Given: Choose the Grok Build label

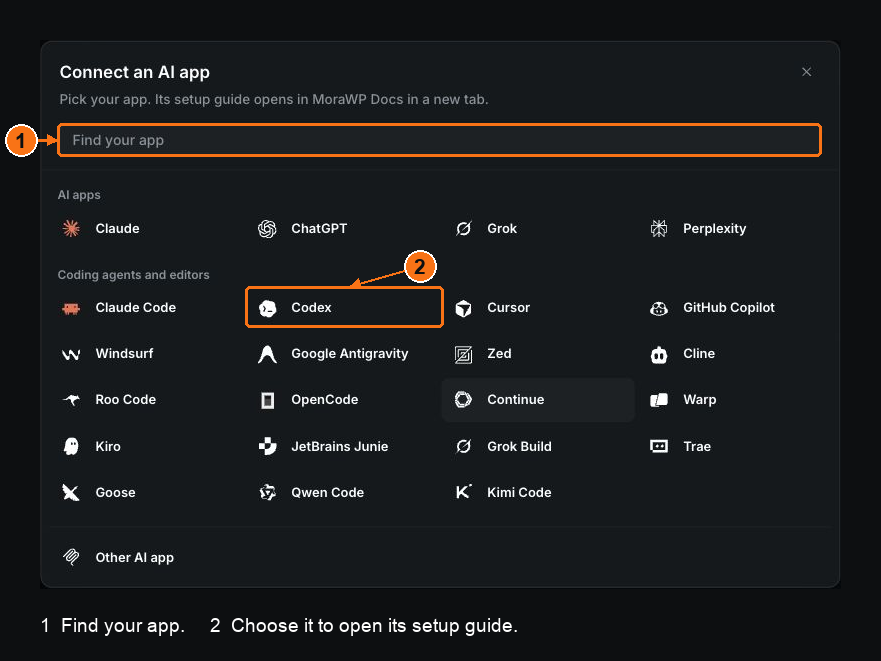Looking at the screenshot, I should pyautogui.click(x=519, y=446).
